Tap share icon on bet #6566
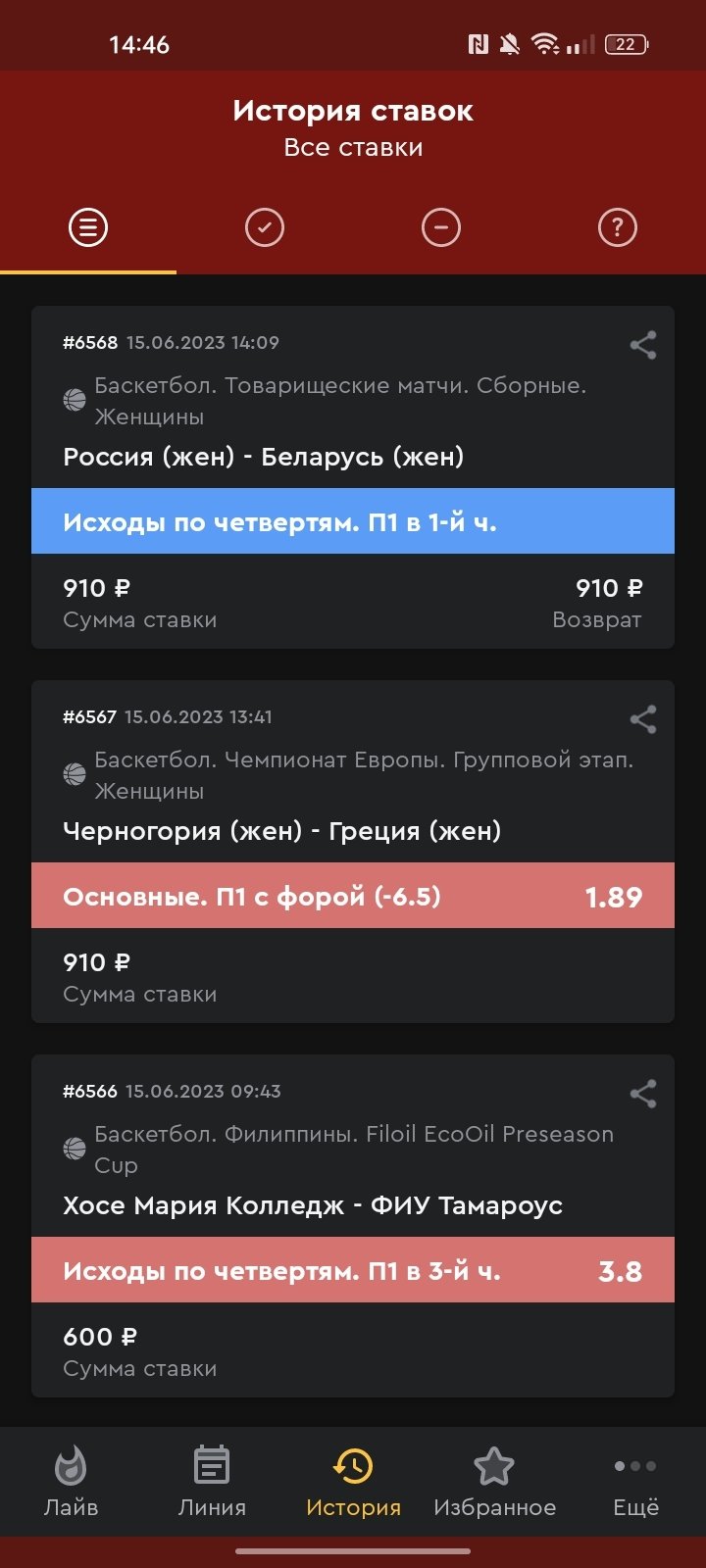 pyautogui.click(x=642, y=1094)
